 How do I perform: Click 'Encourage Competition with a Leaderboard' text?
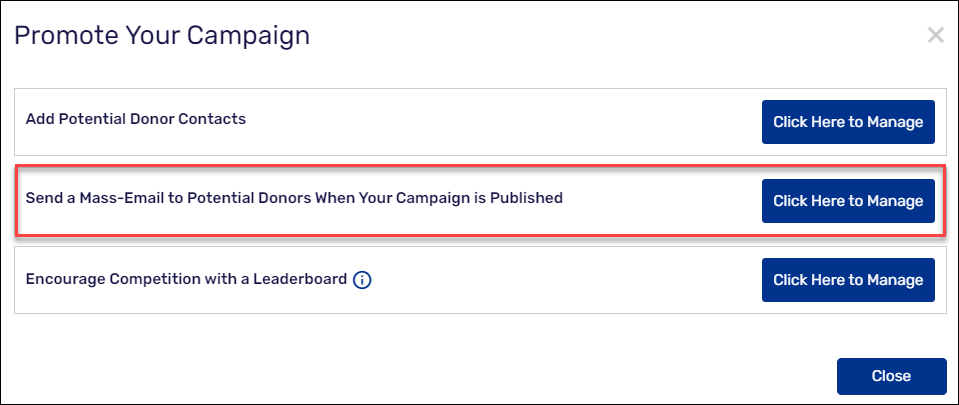click(185, 279)
